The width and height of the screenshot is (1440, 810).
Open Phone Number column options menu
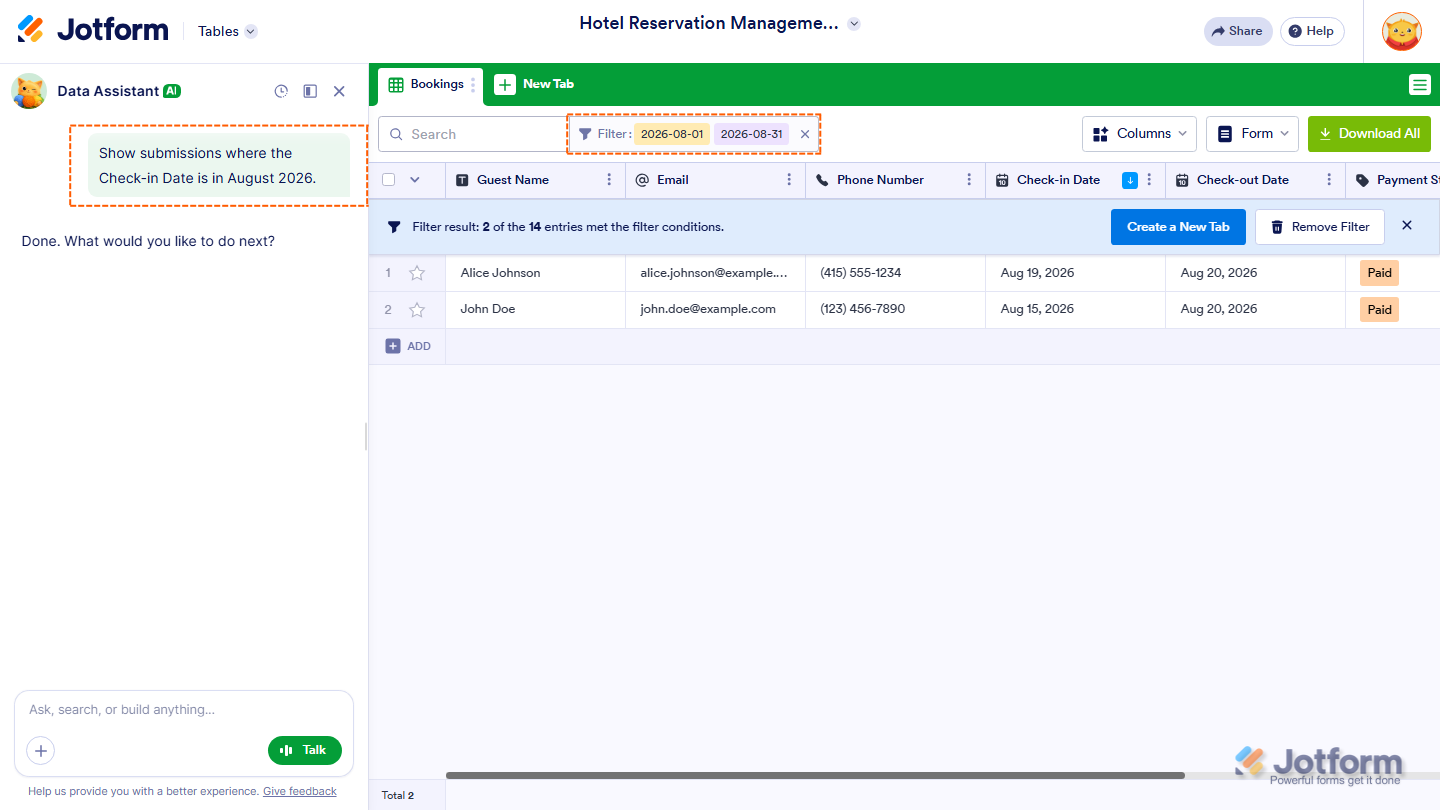[x=969, y=180]
